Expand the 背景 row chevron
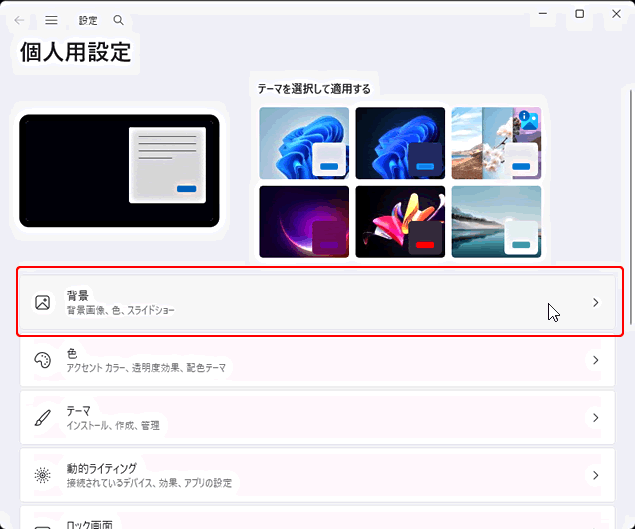The width and height of the screenshot is (635, 529). pyautogui.click(x=595, y=303)
